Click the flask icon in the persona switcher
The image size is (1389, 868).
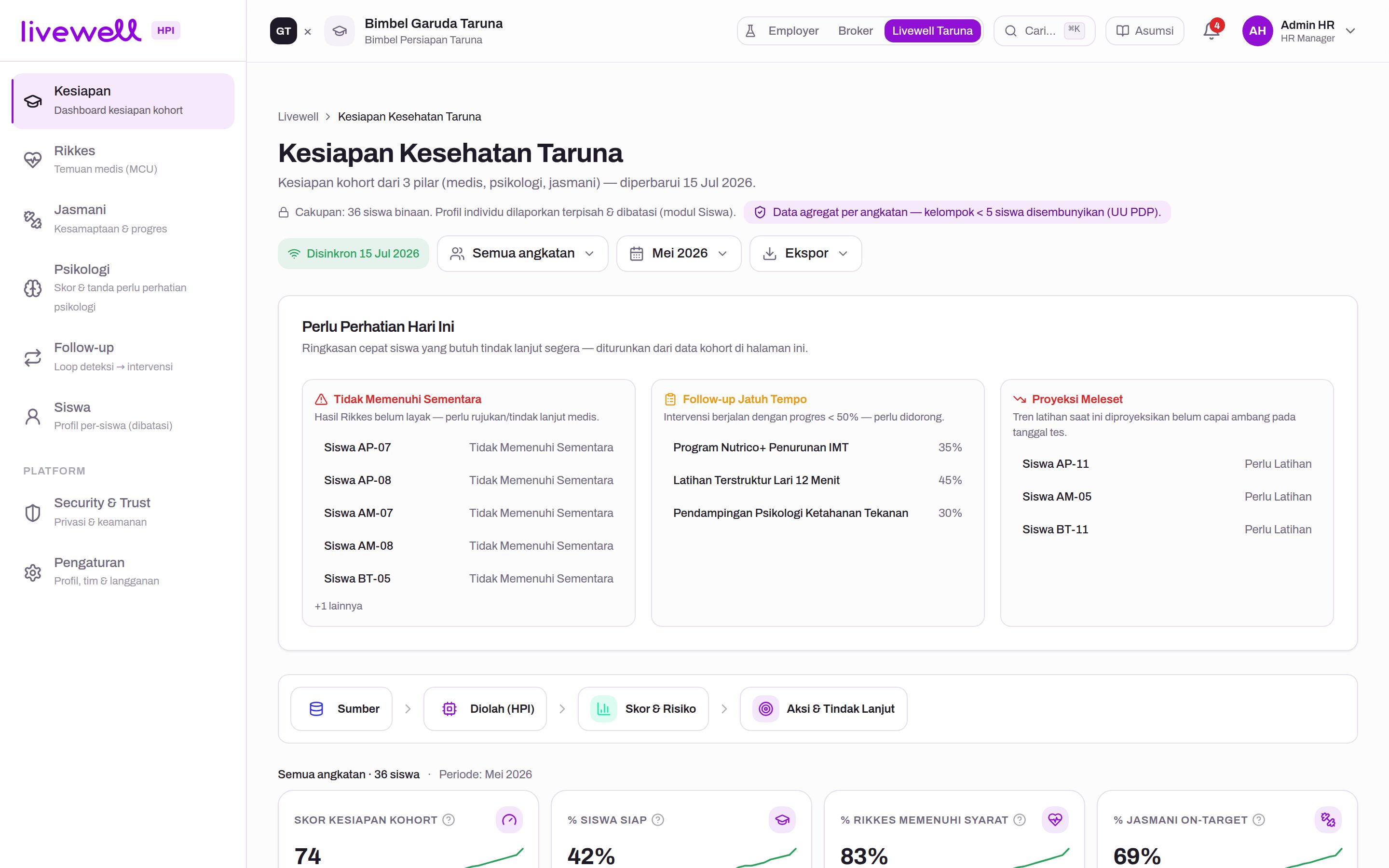[x=750, y=31]
